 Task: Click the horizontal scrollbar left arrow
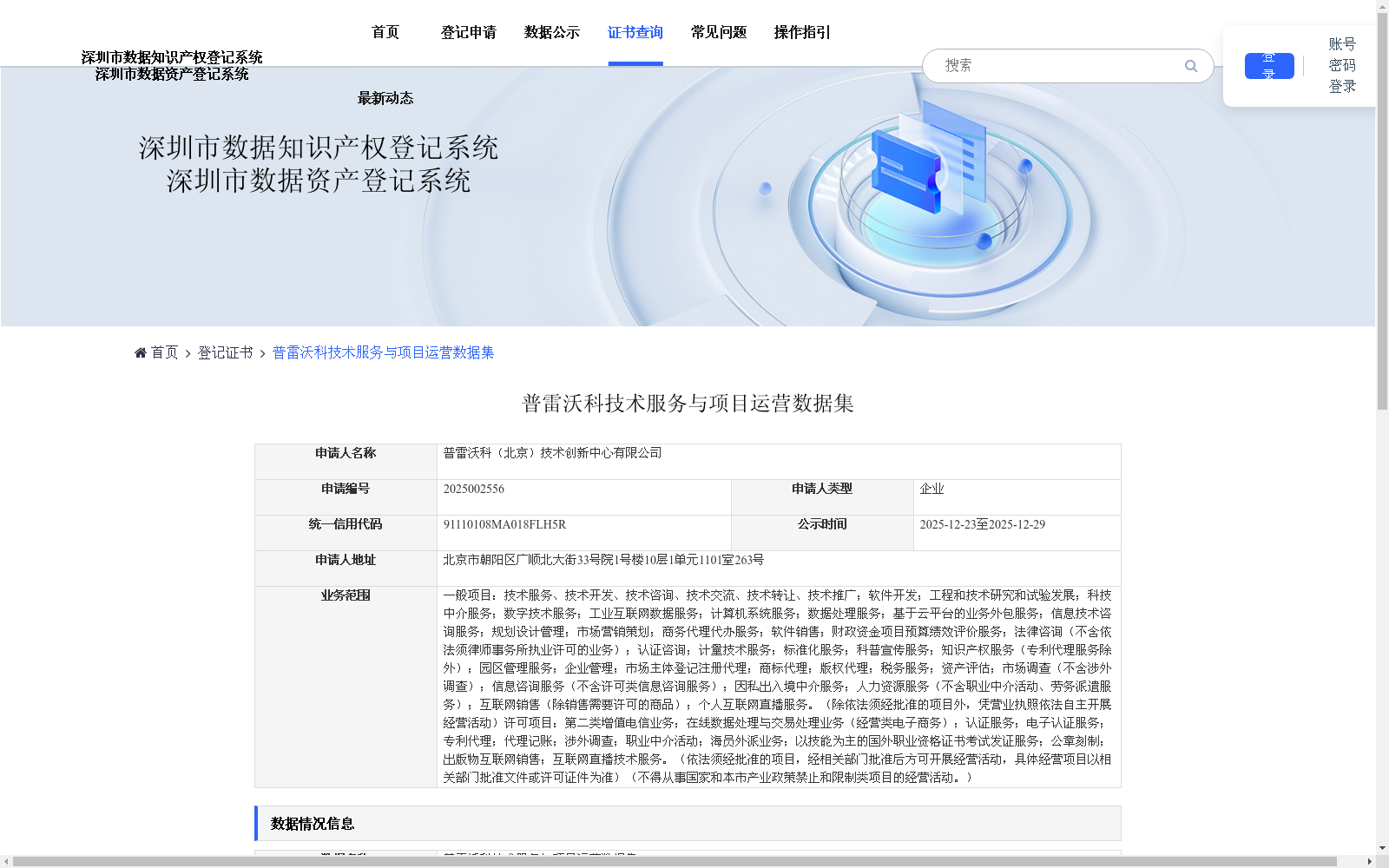(x=6, y=861)
